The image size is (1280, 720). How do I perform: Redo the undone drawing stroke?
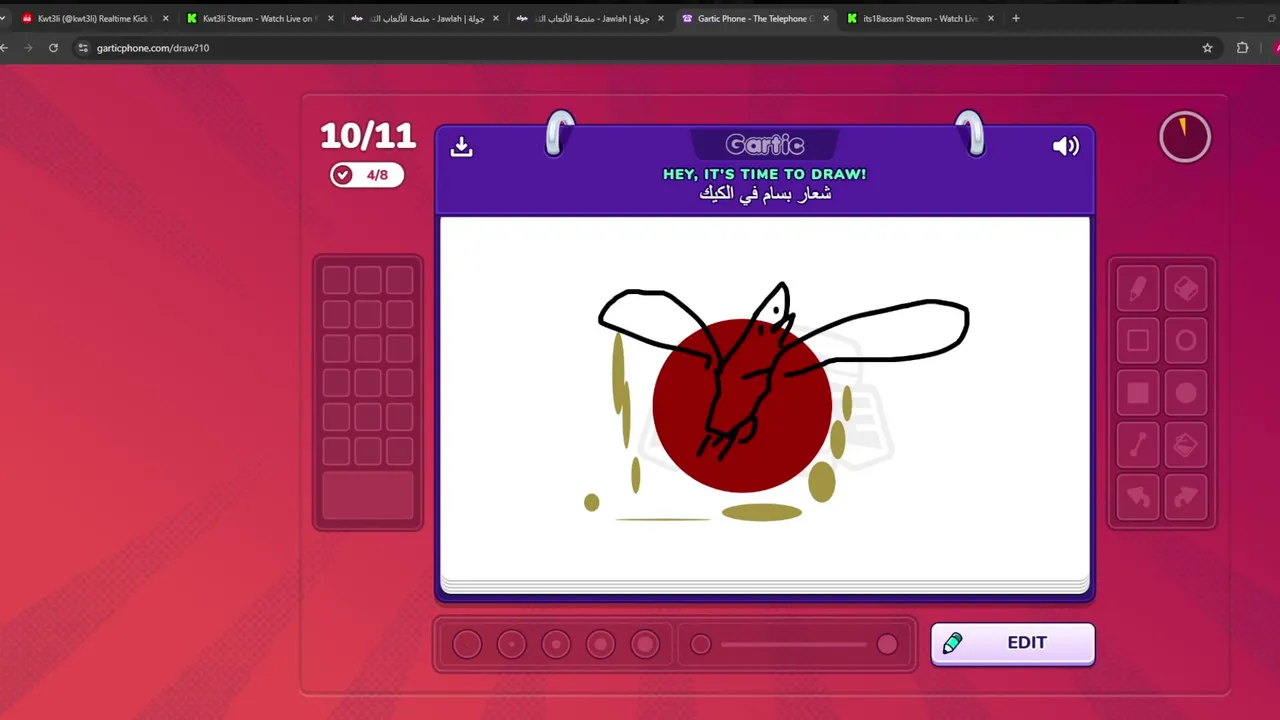[x=1186, y=497]
